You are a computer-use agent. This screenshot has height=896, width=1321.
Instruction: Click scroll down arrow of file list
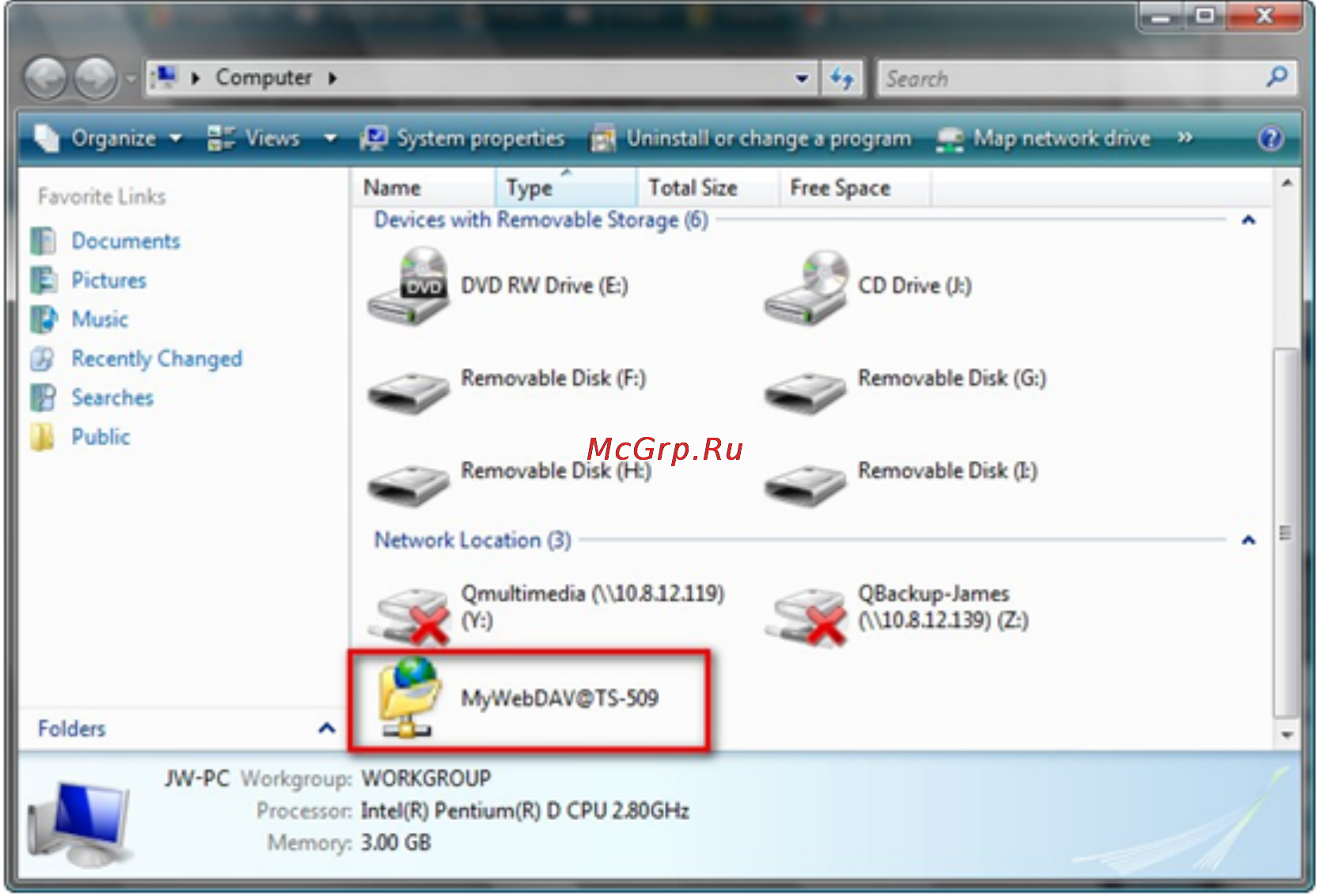(1287, 736)
